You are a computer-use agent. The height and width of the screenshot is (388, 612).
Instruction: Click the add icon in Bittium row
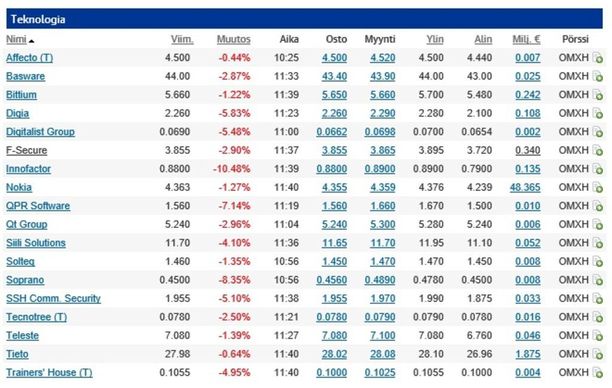point(598,95)
